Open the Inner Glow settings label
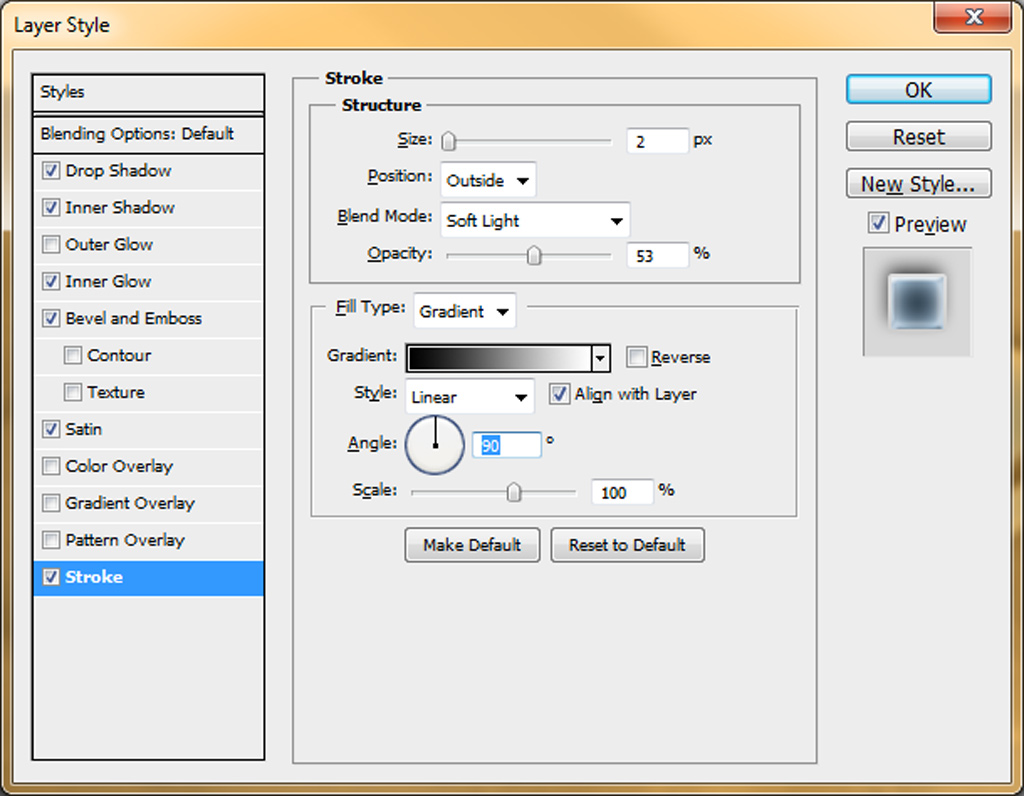 point(108,281)
